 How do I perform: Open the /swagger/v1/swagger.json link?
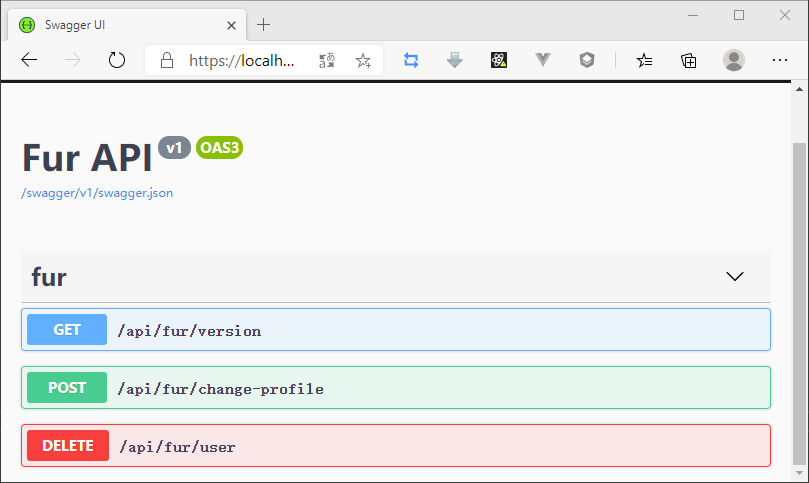pyautogui.click(x=97, y=193)
